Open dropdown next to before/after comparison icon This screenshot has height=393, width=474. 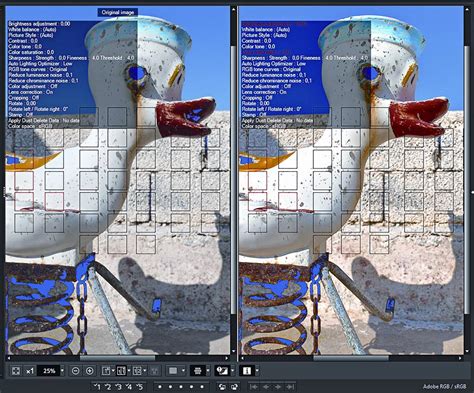(129, 371)
